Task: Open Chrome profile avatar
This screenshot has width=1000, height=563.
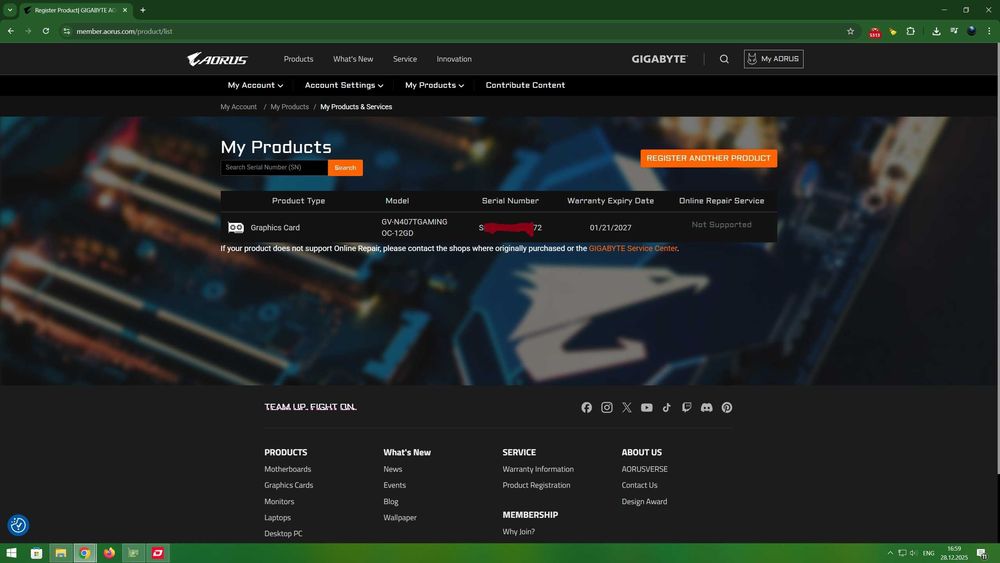Action: coord(971,31)
